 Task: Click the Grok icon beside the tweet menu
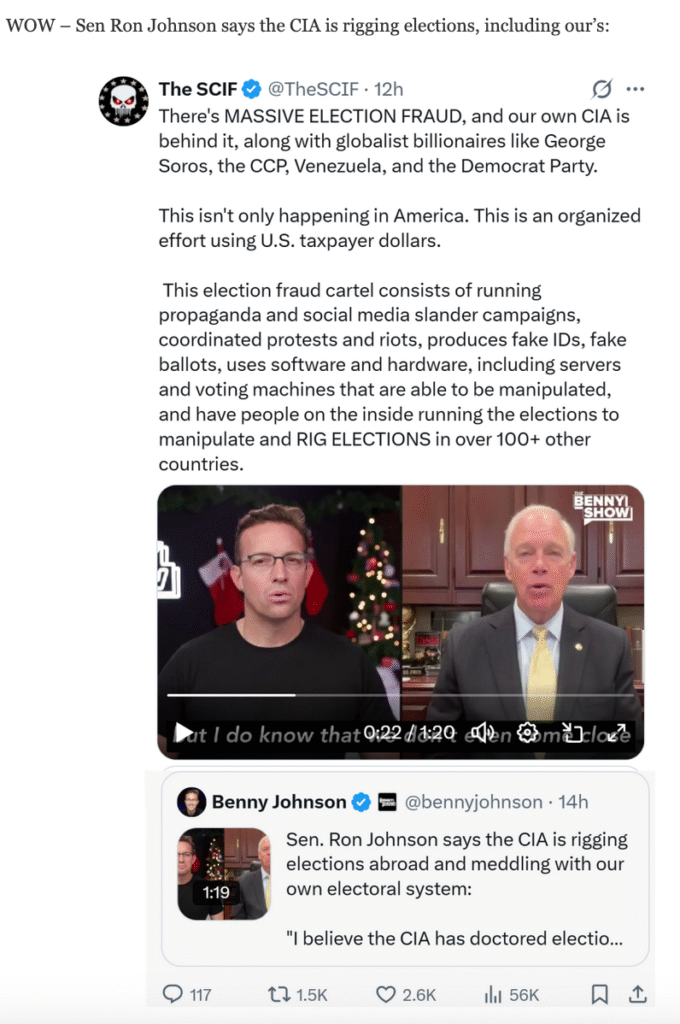pyautogui.click(x=602, y=89)
